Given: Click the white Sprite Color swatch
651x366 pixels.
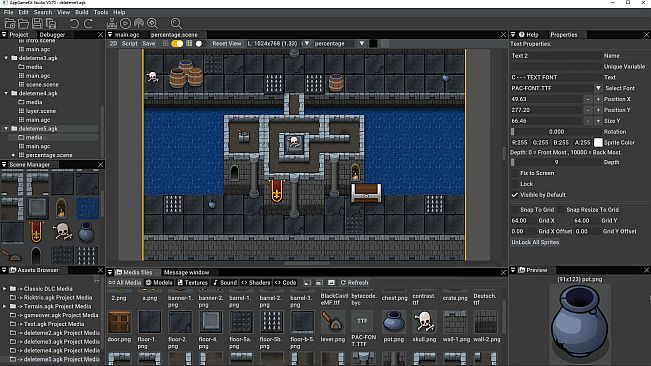Looking at the screenshot, I should coord(598,142).
